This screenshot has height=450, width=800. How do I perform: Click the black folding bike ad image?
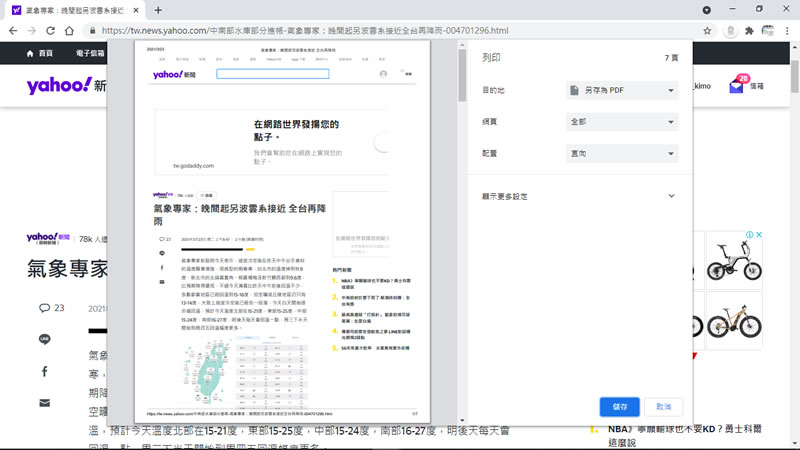(734, 261)
